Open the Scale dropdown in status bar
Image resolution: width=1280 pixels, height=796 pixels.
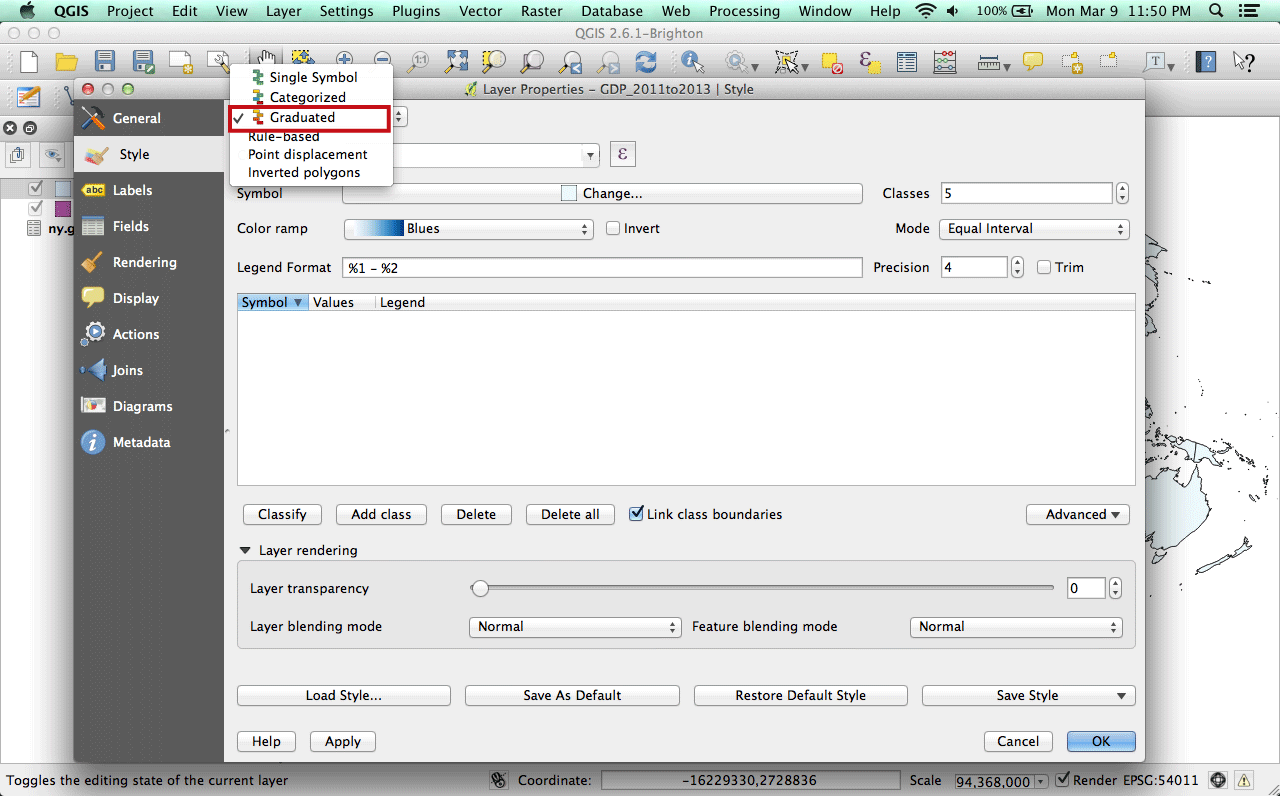1040,781
